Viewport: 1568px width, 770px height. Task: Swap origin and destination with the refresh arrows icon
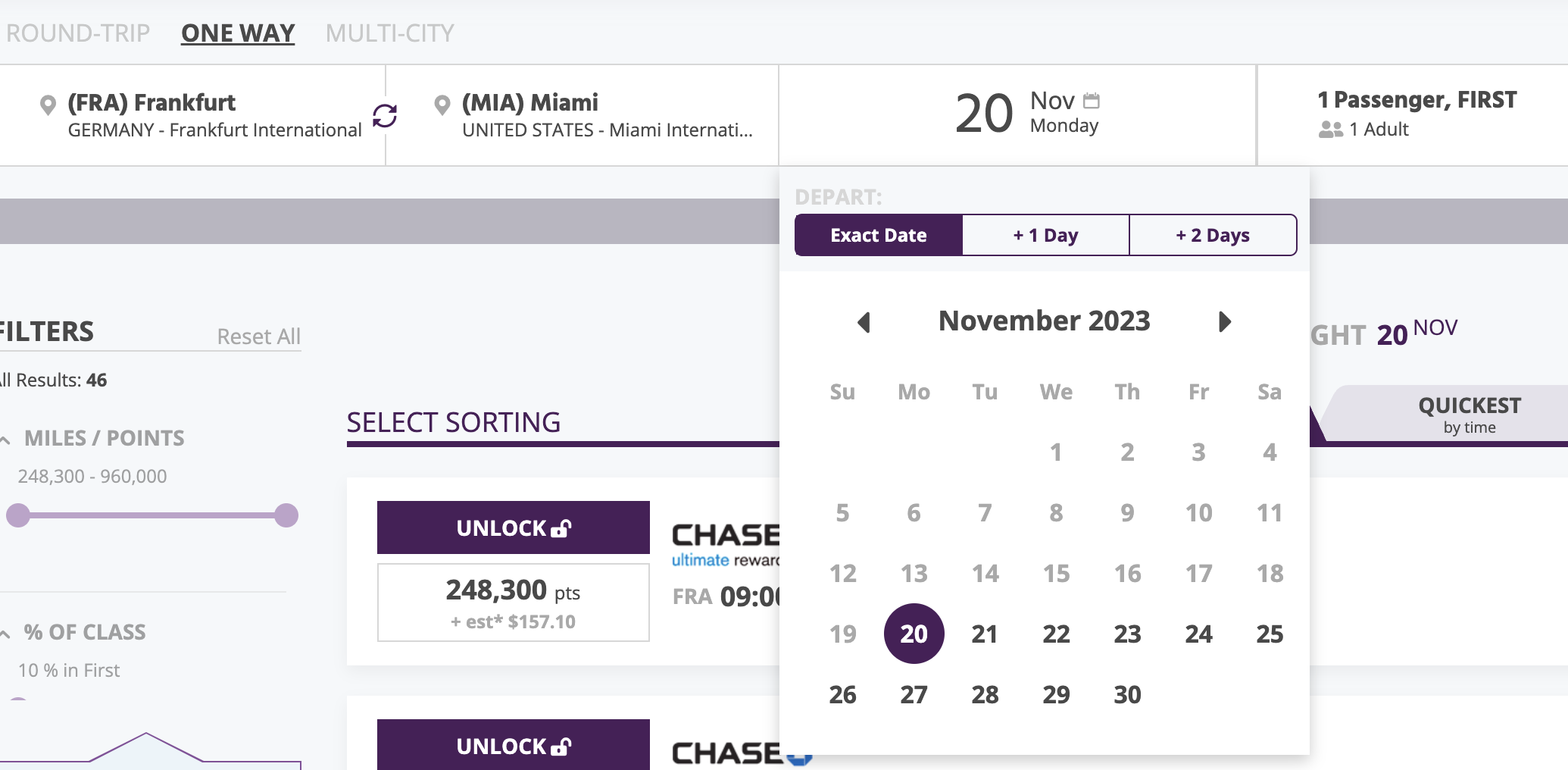pyautogui.click(x=385, y=115)
